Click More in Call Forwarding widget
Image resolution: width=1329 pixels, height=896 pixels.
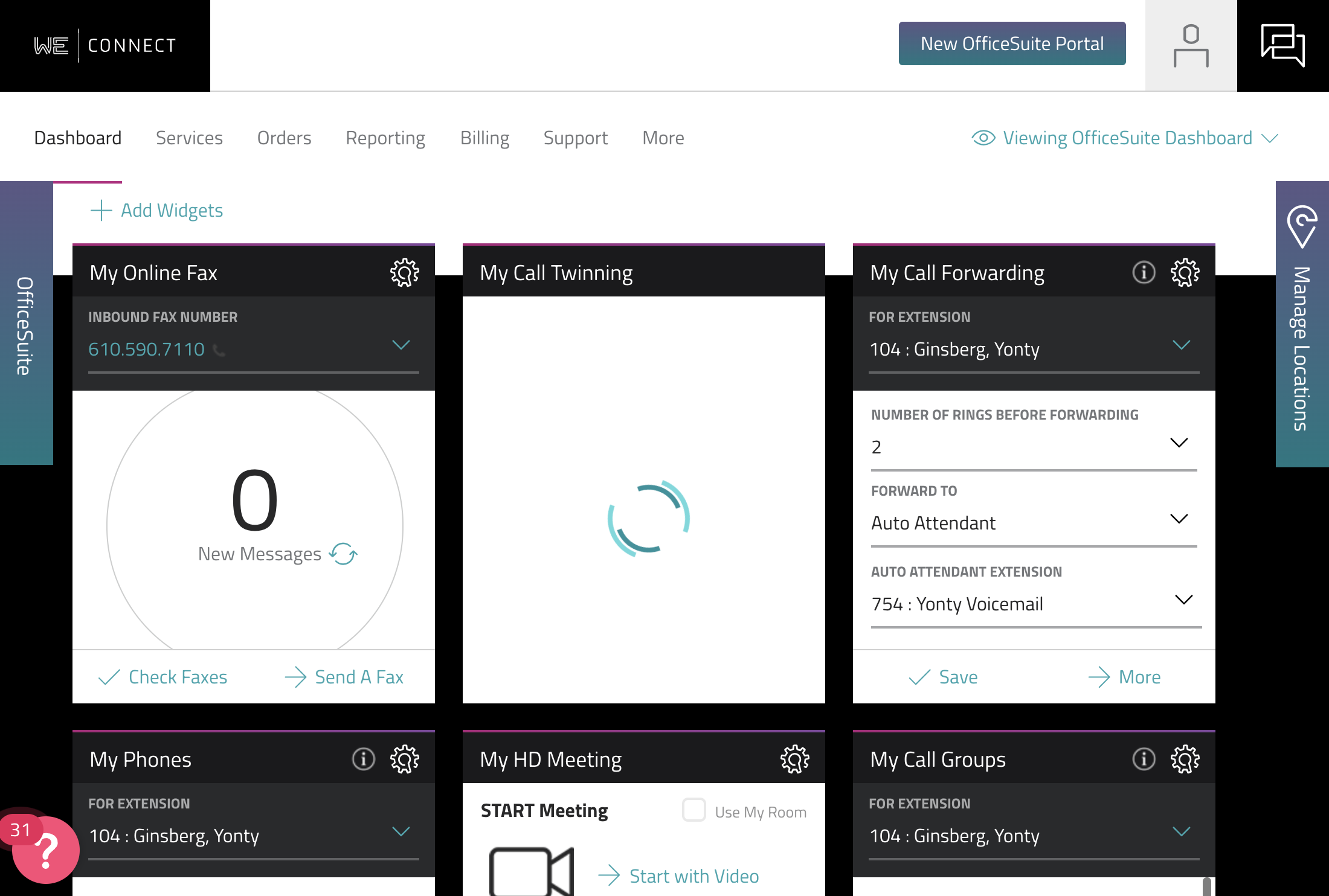pyautogui.click(x=1124, y=677)
